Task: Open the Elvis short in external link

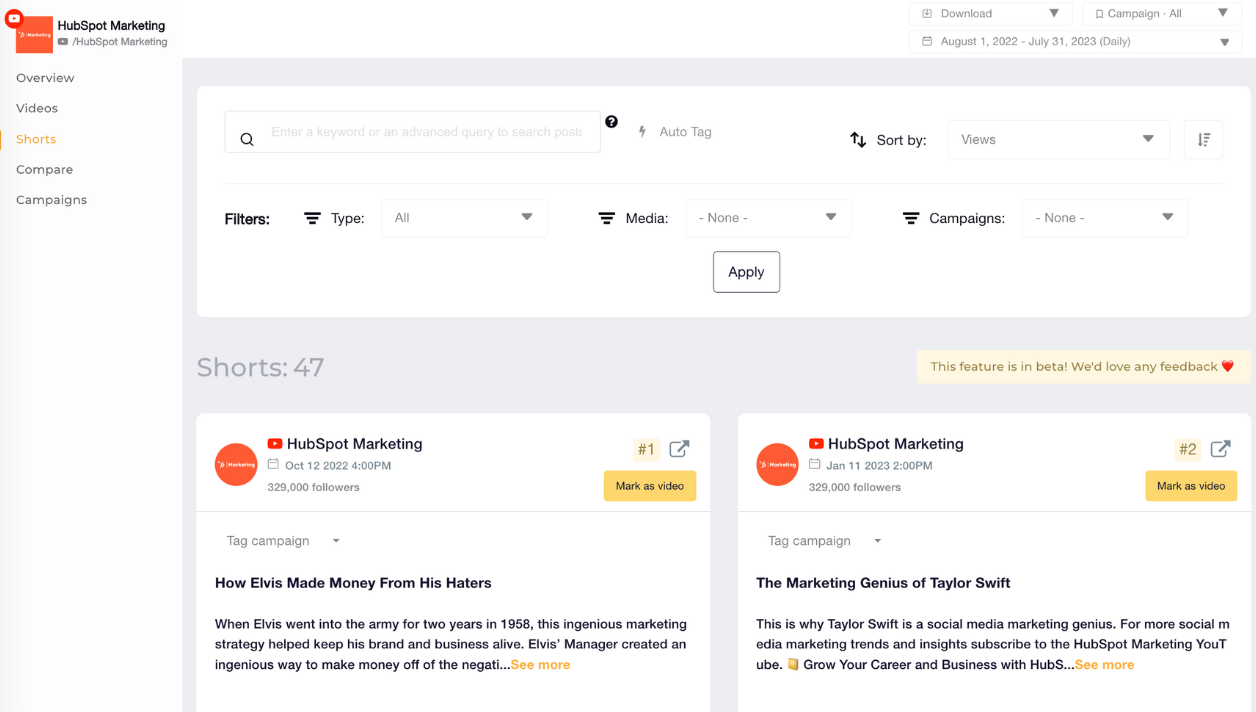Action: (x=679, y=449)
